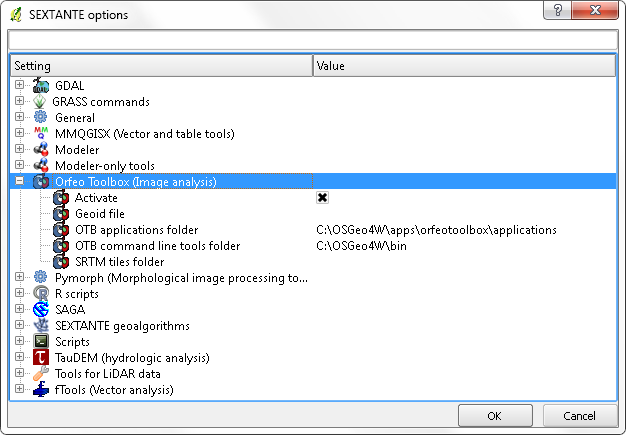Click the GRASS commands icon
This screenshot has height=435, width=626.
coord(40,102)
